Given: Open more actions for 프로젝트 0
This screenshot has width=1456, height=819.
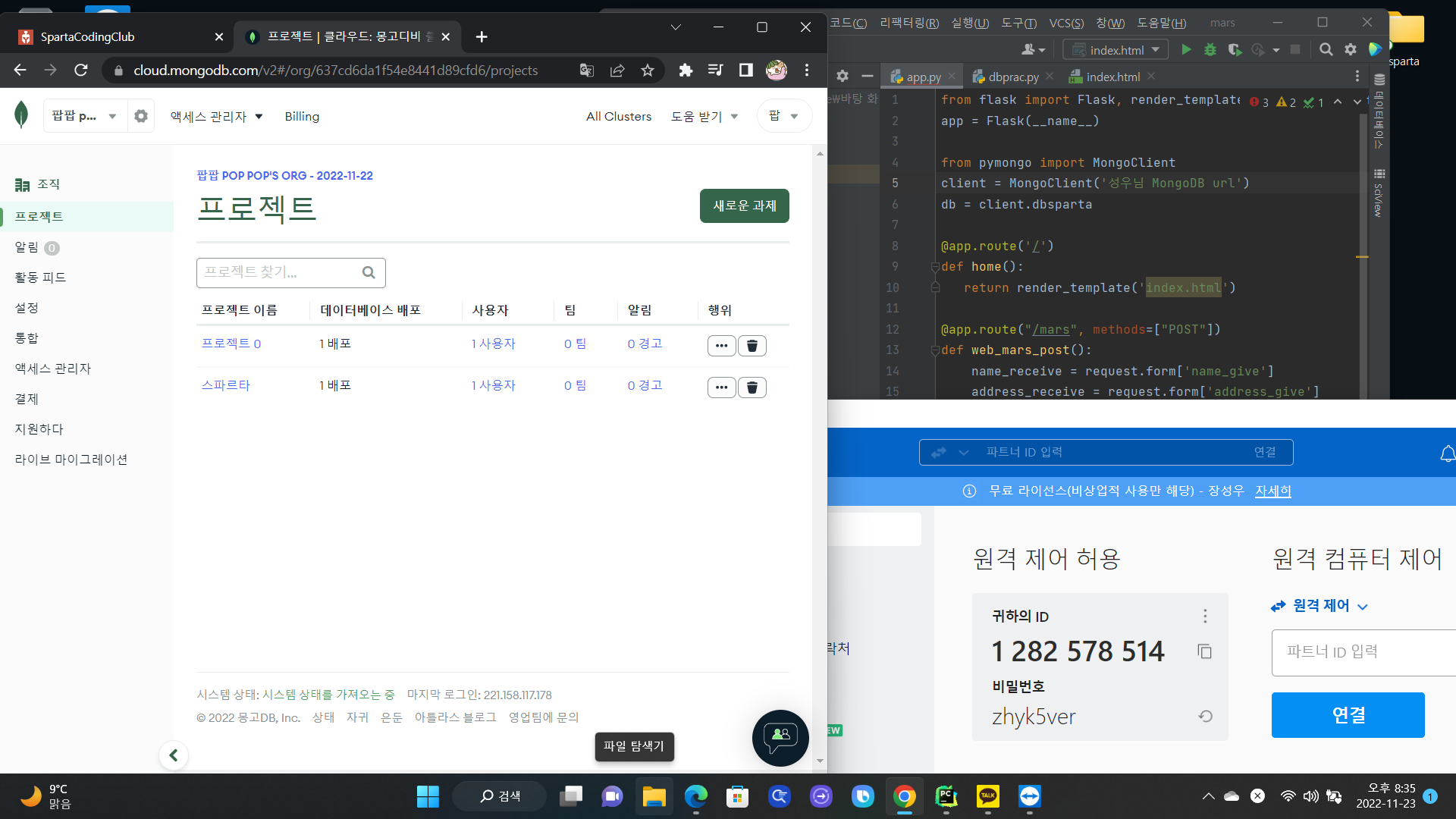Looking at the screenshot, I should 721,346.
